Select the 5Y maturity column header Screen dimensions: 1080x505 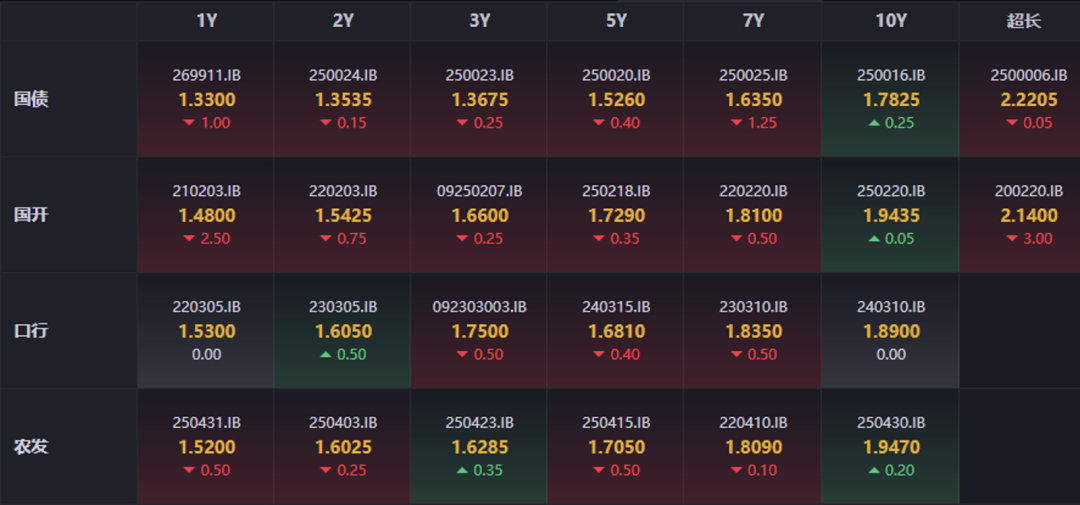616,21
